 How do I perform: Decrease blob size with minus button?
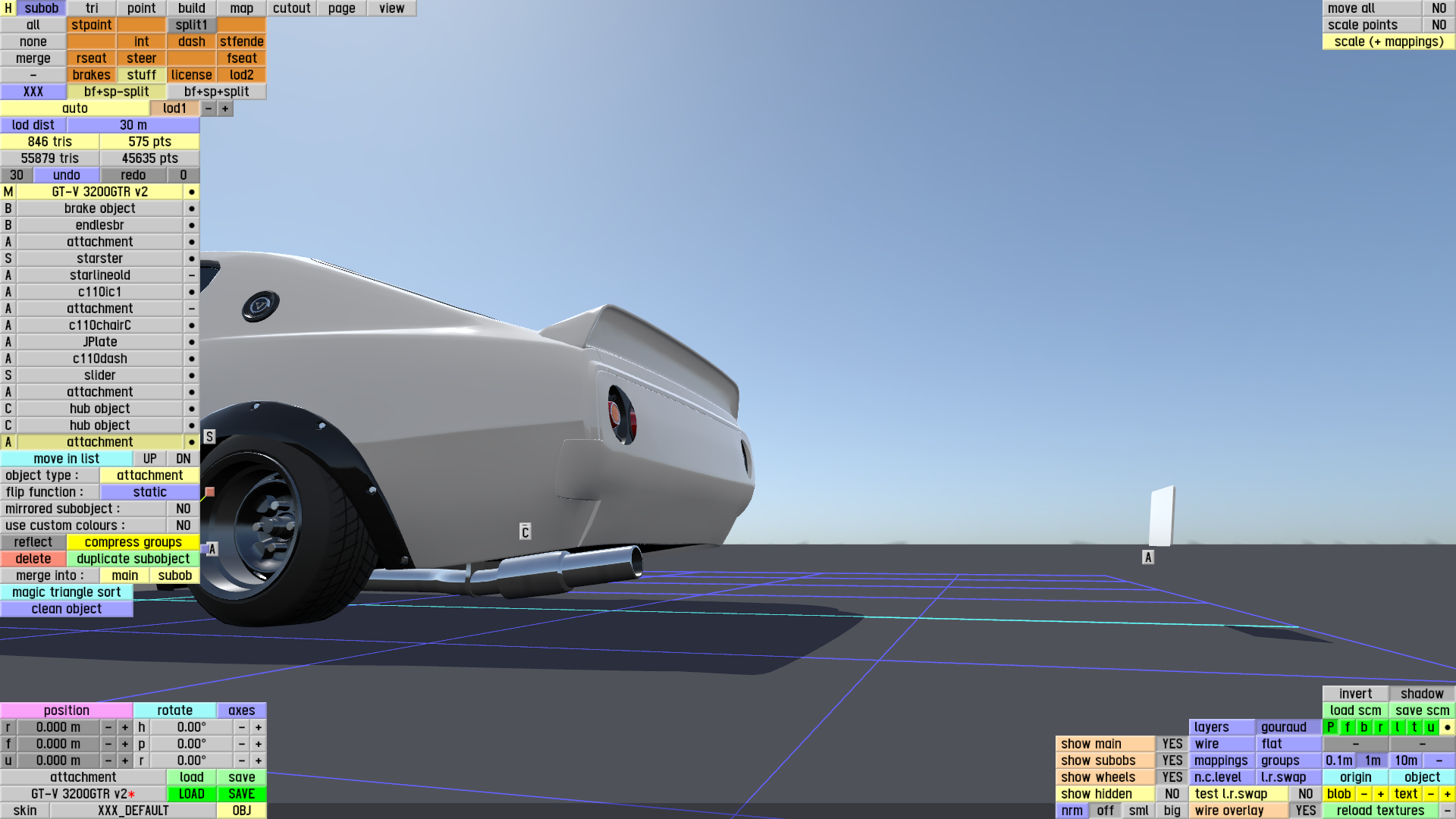click(1363, 794)
